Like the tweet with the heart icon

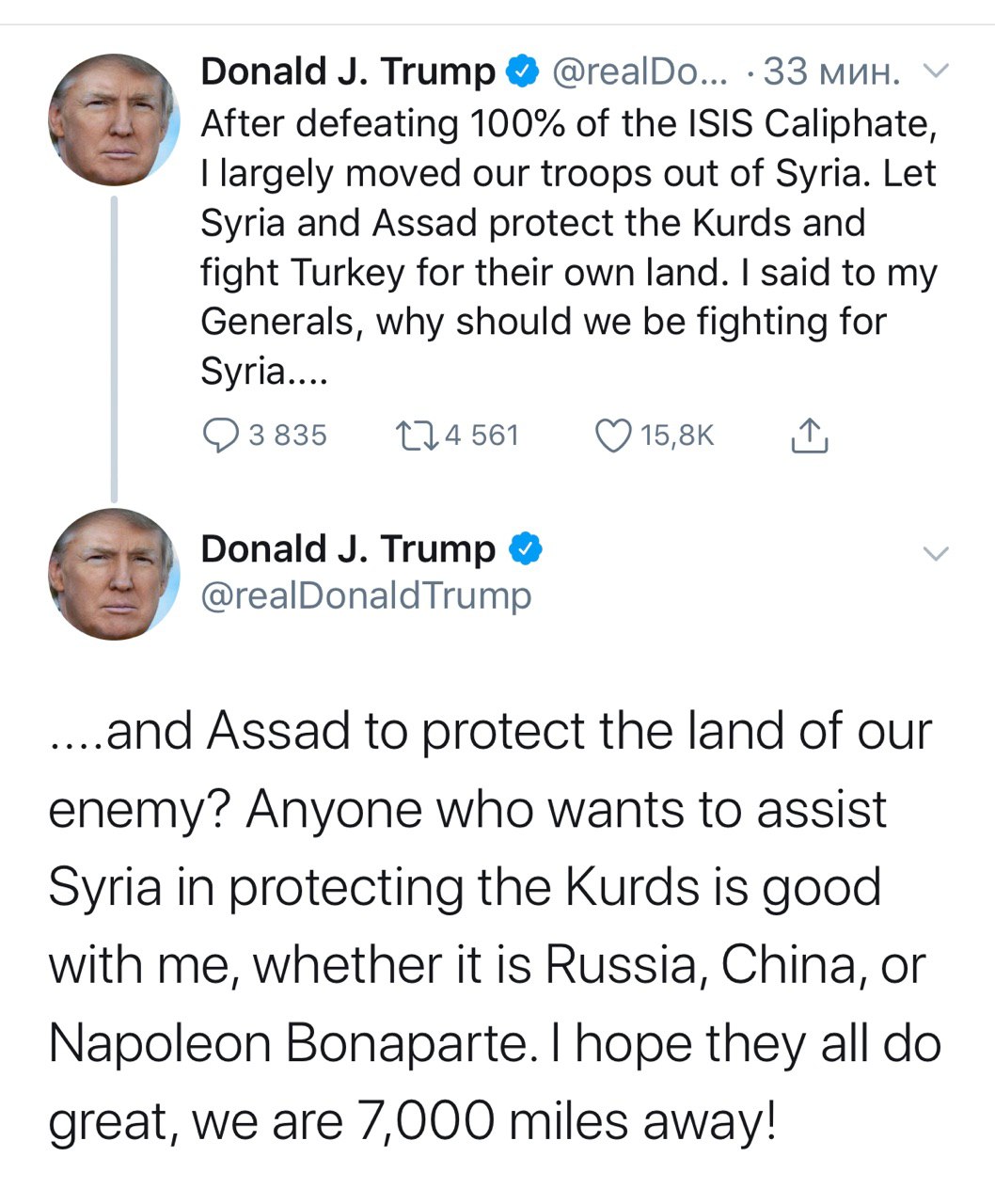(x=613, y=436)
